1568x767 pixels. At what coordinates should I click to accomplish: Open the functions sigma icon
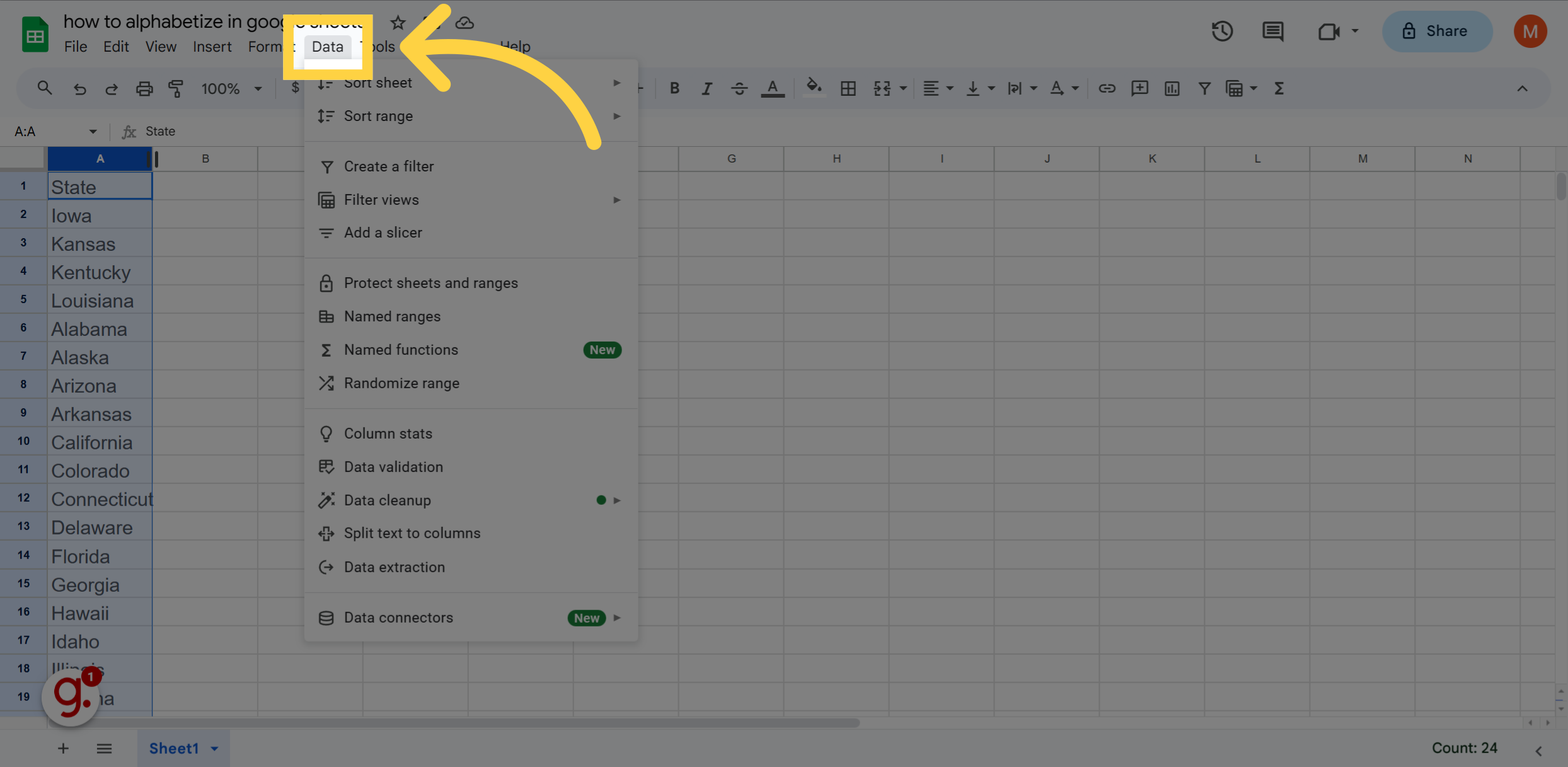(1279, 89)
